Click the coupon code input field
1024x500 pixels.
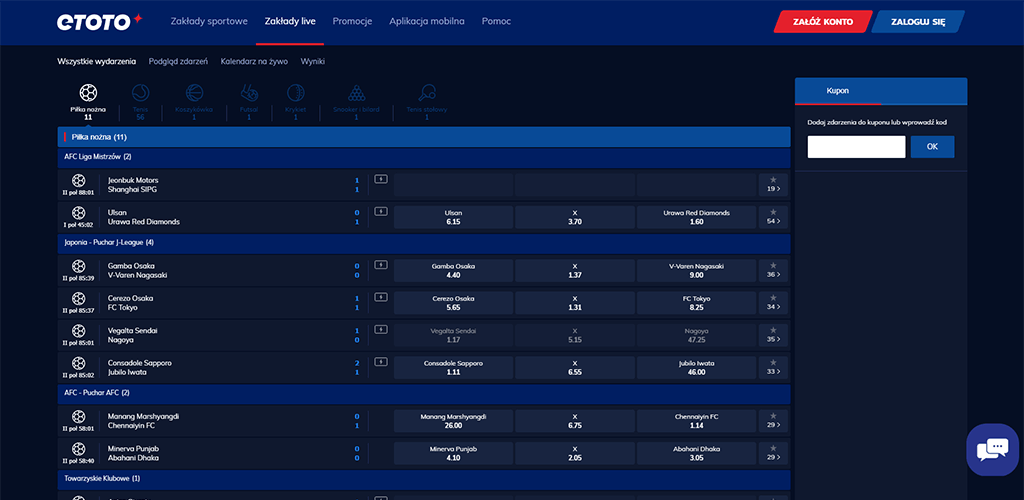tap(856, 147)
